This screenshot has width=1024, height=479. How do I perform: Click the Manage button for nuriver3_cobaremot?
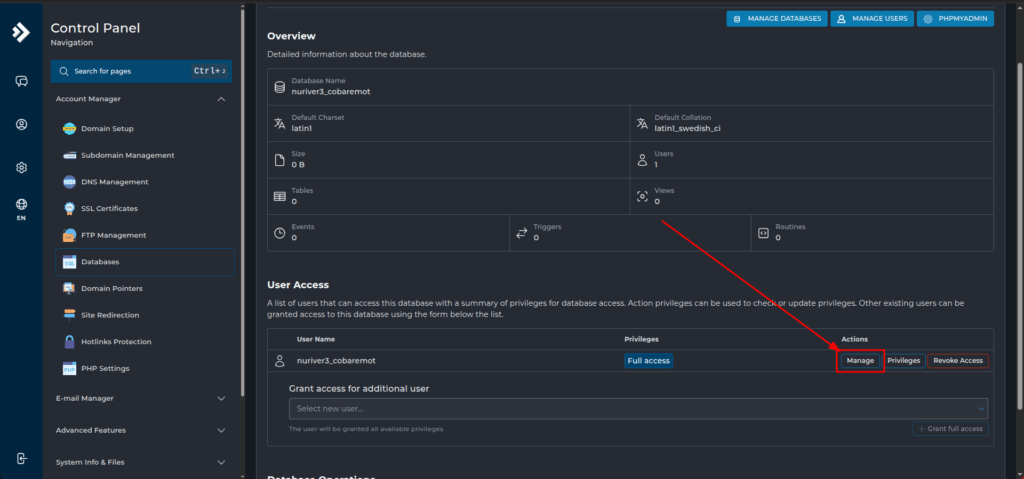pyautogui.click(x=860, y=360)
